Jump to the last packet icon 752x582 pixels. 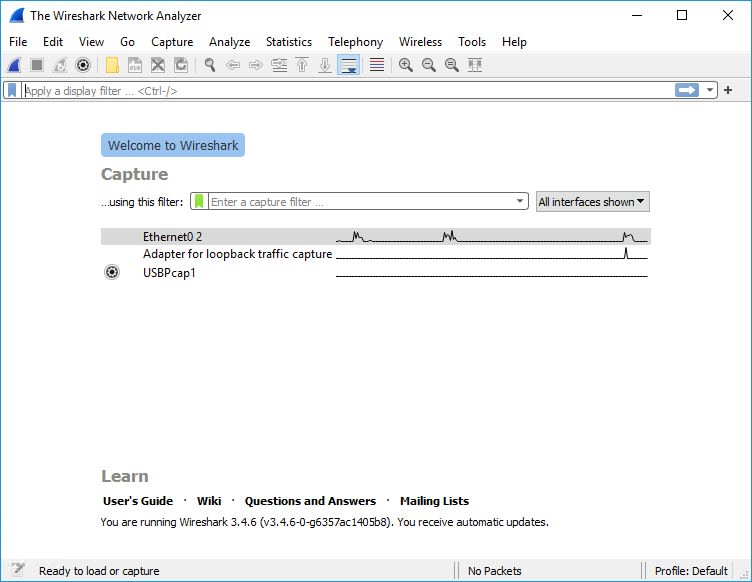coord(325,65)
